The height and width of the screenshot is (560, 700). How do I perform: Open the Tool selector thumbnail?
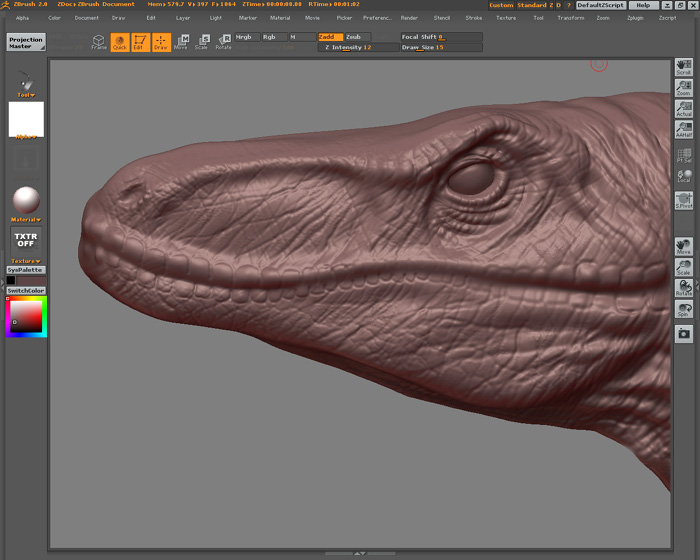26,80
